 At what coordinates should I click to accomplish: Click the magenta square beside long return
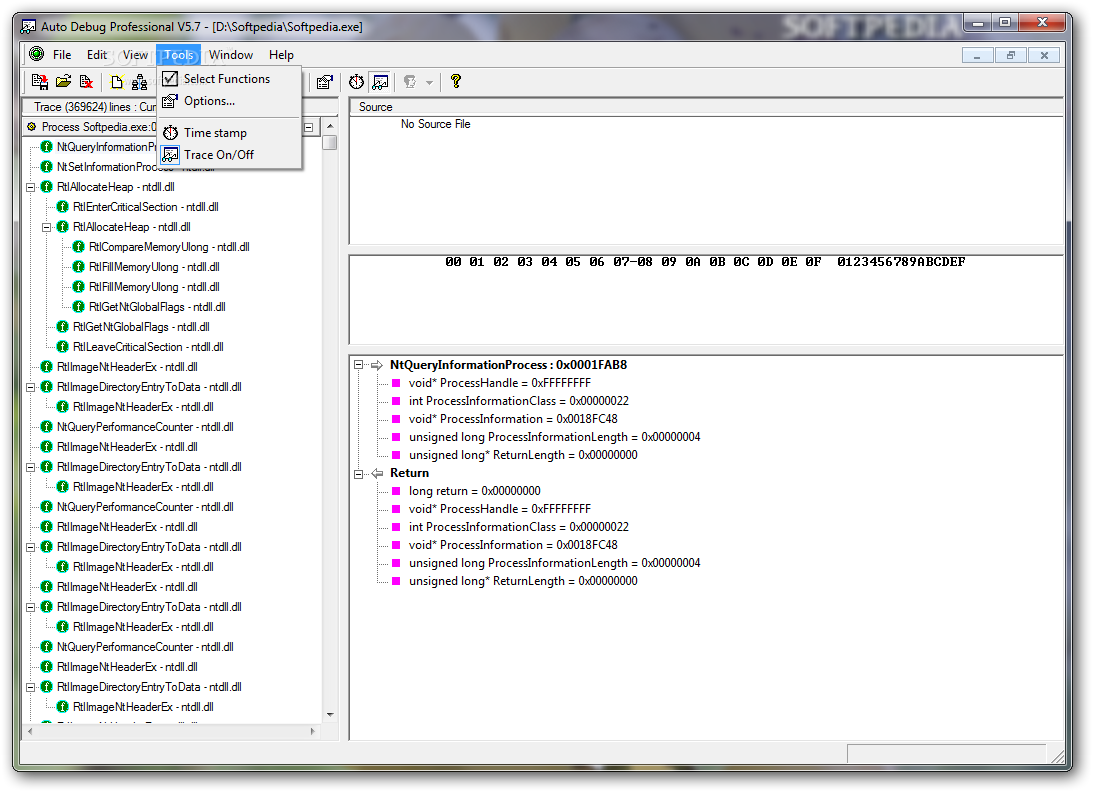(x=396, y=492)
